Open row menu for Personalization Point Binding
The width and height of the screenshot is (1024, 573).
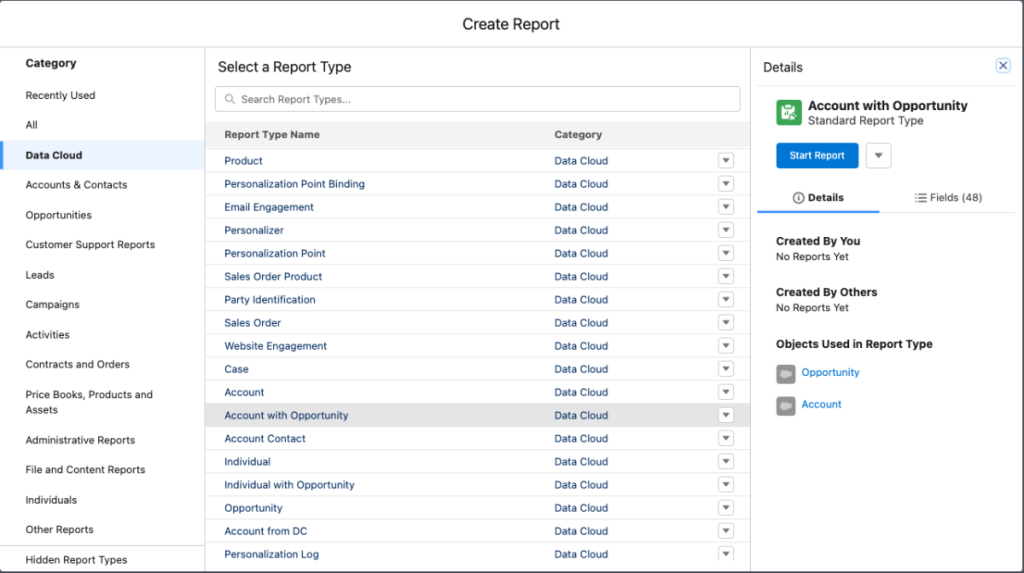point(726,184)
